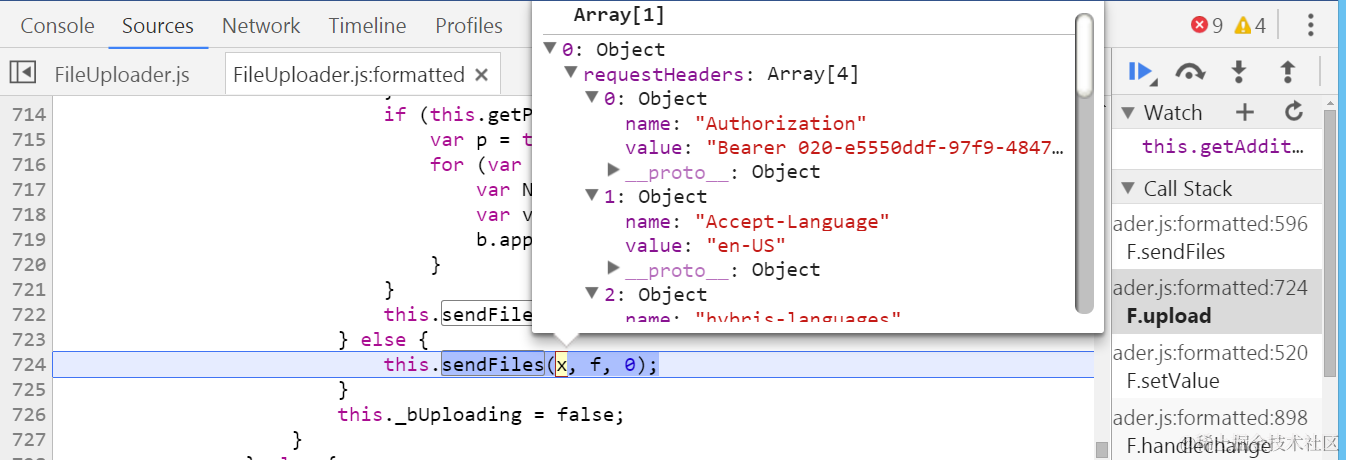Image resolution: width=1346 pixels, height=460 pixels.
Task: Collapse the Call Stack section
Action: [1127, 189]
